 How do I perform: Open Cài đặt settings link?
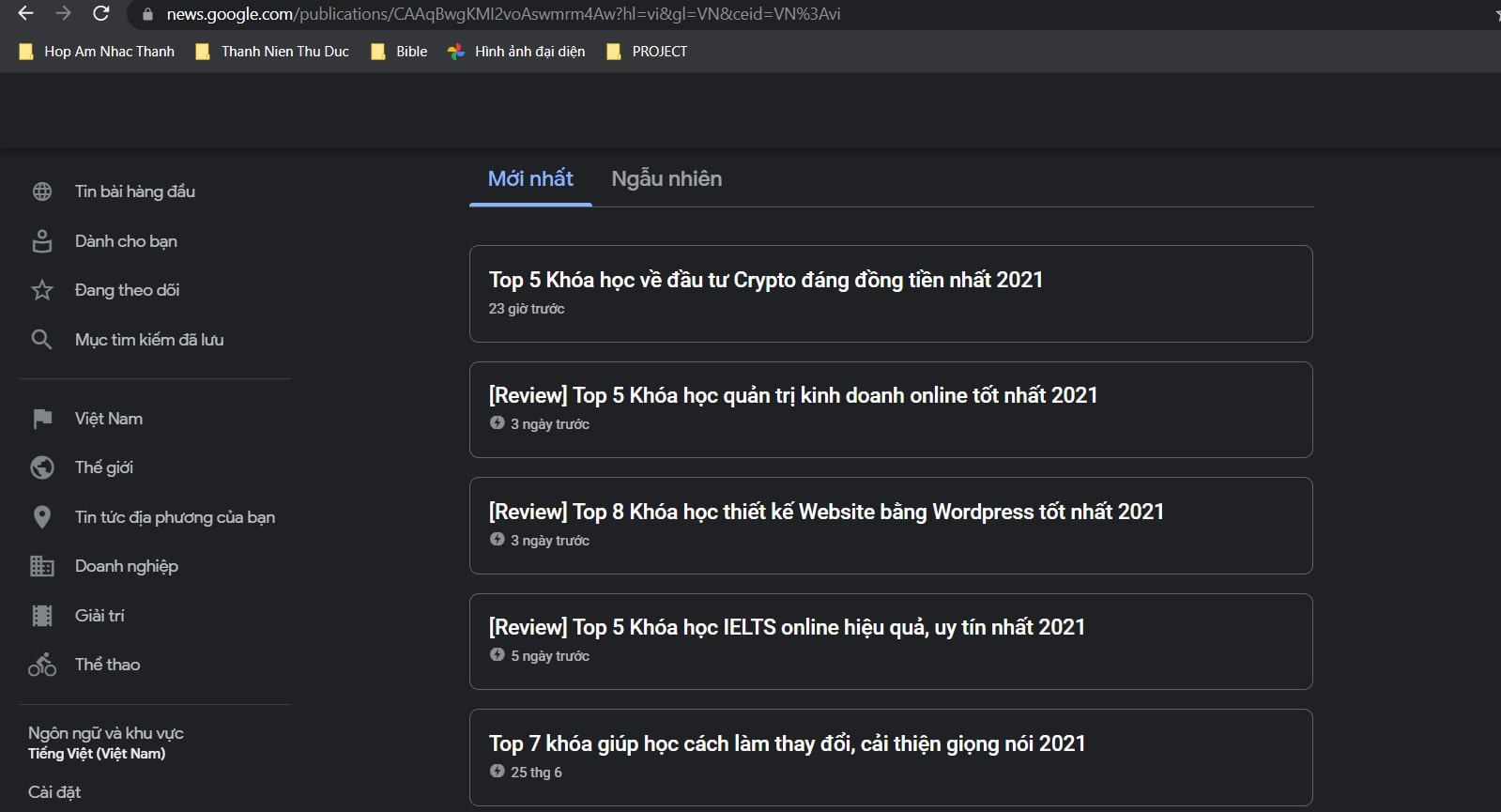(x=54, y=792)
